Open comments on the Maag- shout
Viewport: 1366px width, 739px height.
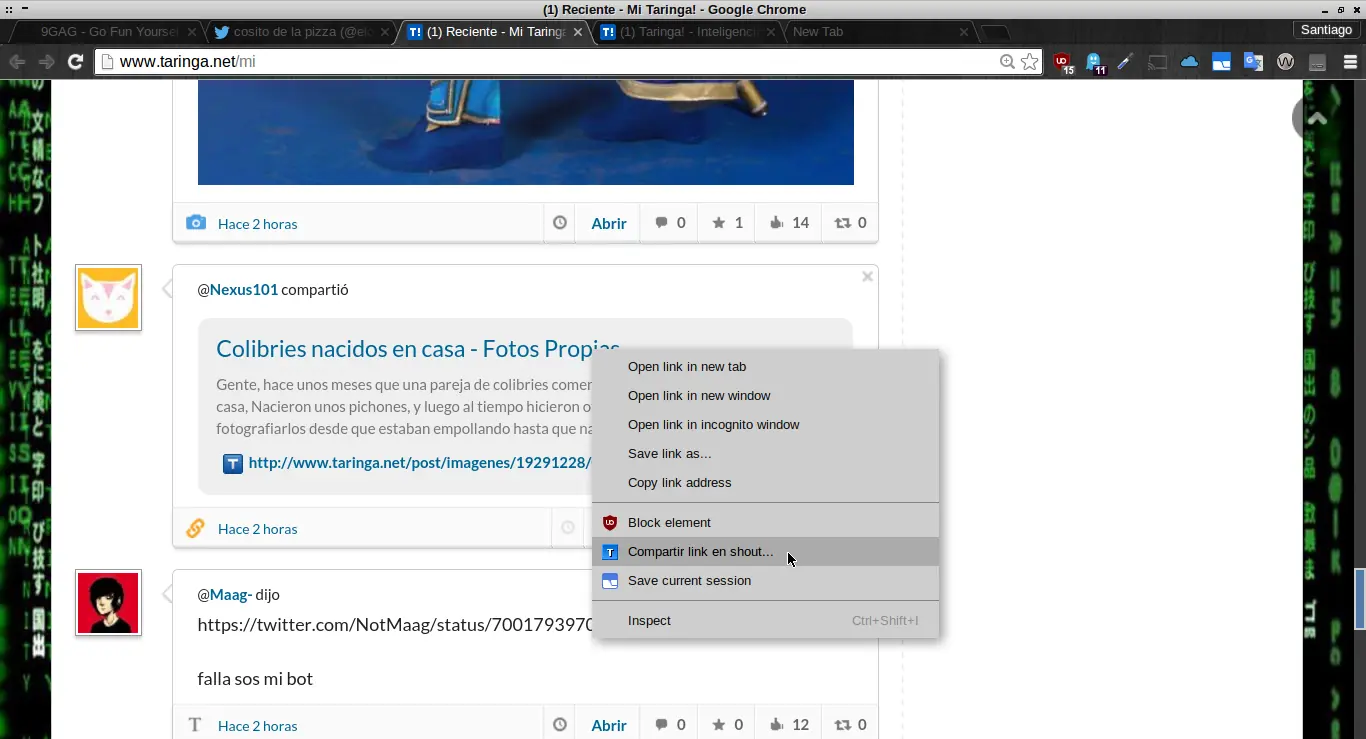pos(670,725)
